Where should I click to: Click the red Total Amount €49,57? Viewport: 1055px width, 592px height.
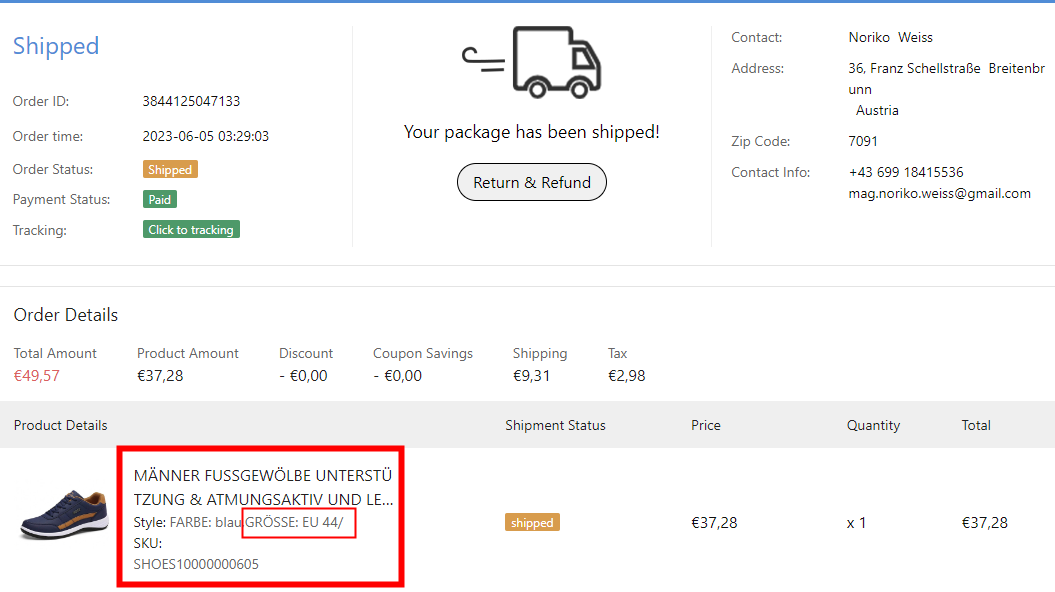point(37,376)
